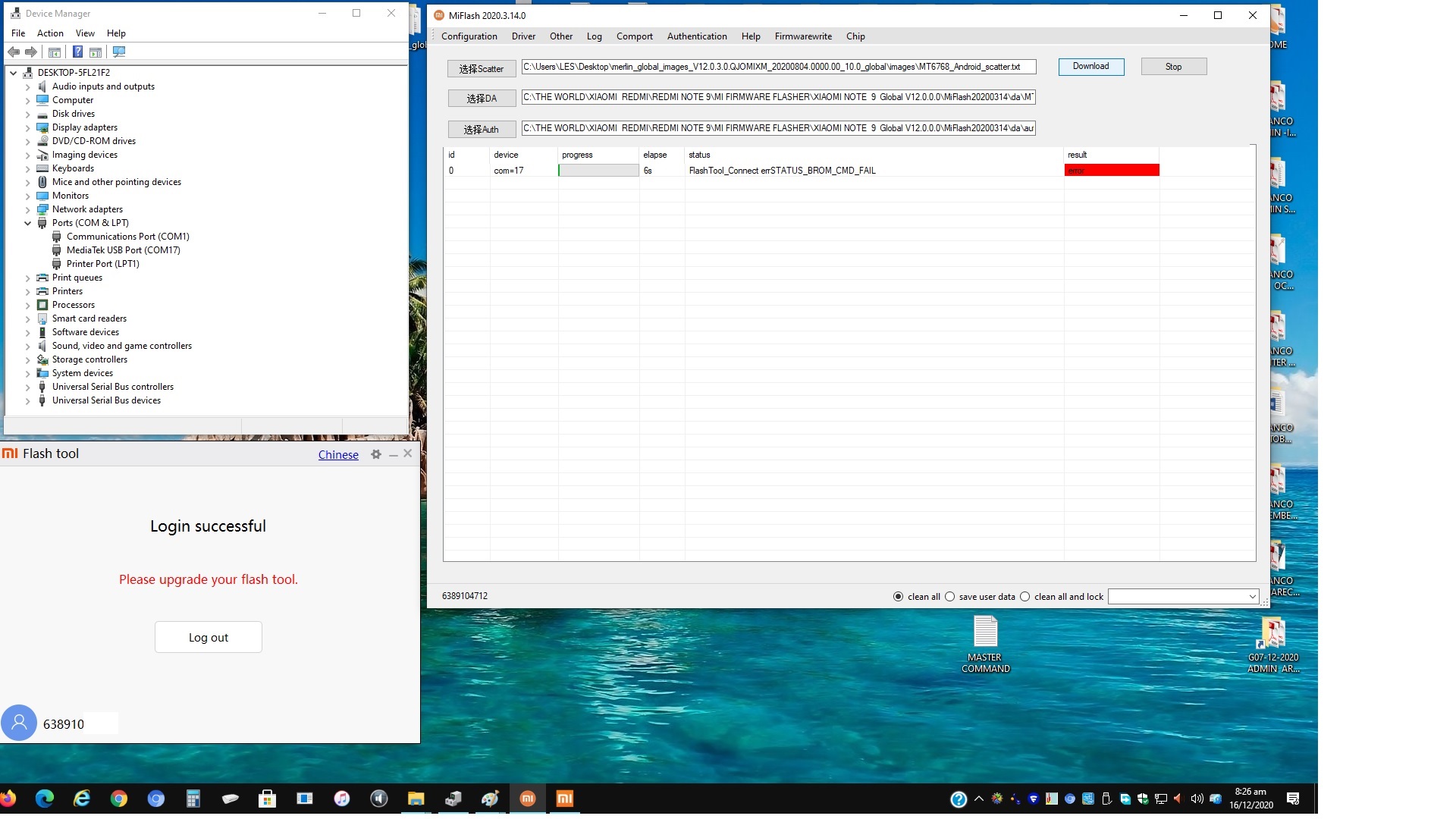Collapse the DESKTOP-5FL21F2 root node
The height and width of the screenshot is (819, 1456).
pyautogui.click(x=14, y=73)
